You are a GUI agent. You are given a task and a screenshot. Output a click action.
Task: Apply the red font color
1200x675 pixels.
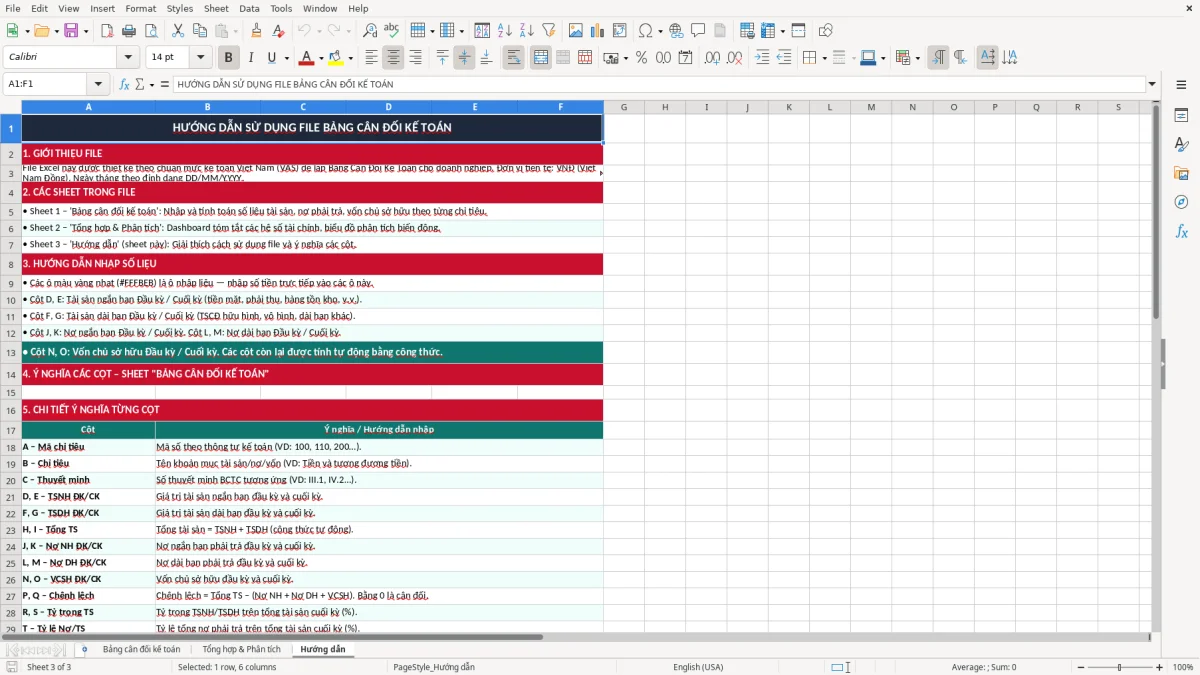306,58
